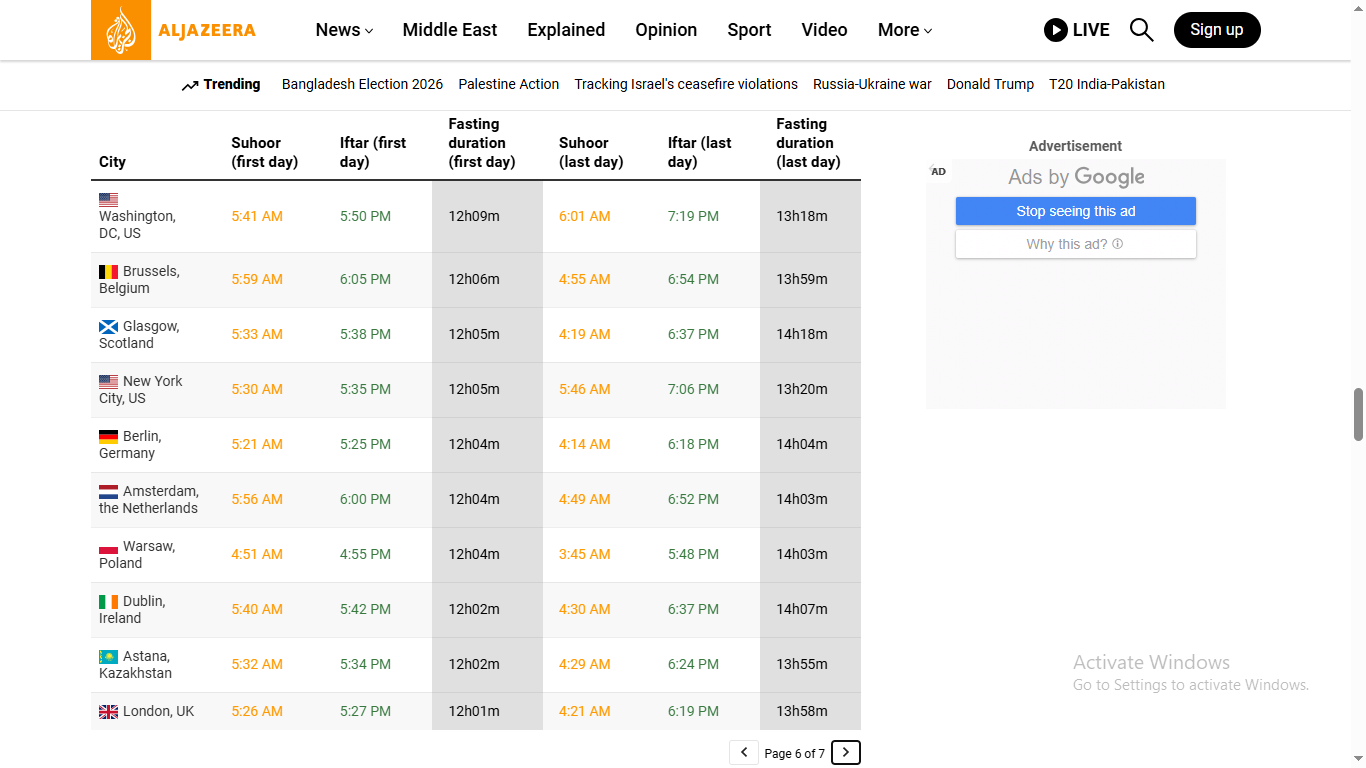1366x768 pixels.
Task: Go to previous table page arrow
Action: (x=743, y=753)
